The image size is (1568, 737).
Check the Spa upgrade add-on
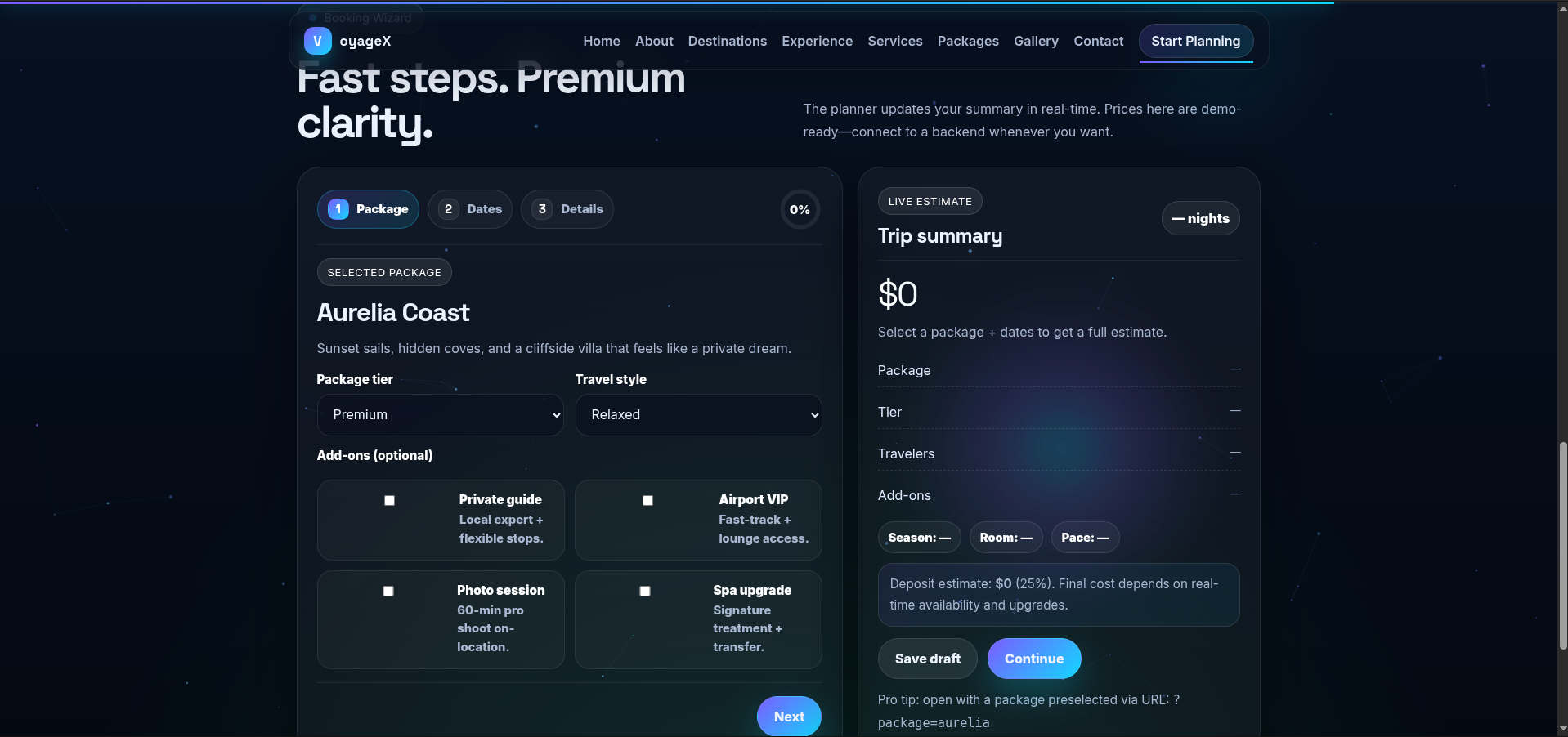tap(645, 591)
